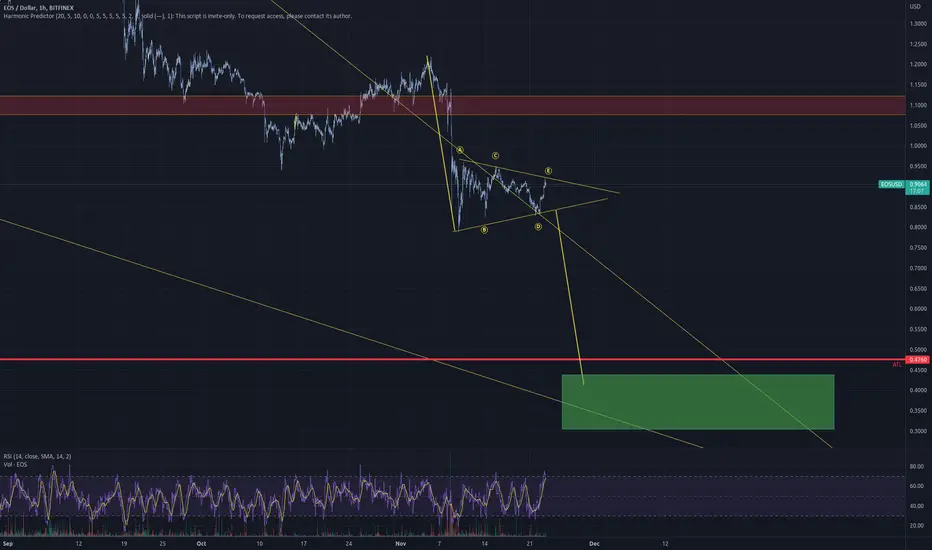Click the 0.5000 level on price axis
Image resolution: width=932 pixels, height=550 pixels.
(918, 350)
